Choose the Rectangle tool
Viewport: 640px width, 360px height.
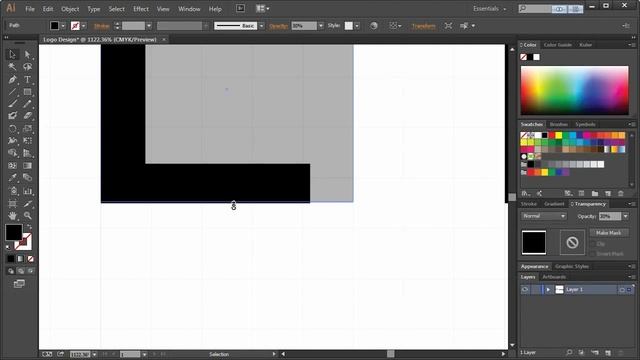click(x=27, y=92)
